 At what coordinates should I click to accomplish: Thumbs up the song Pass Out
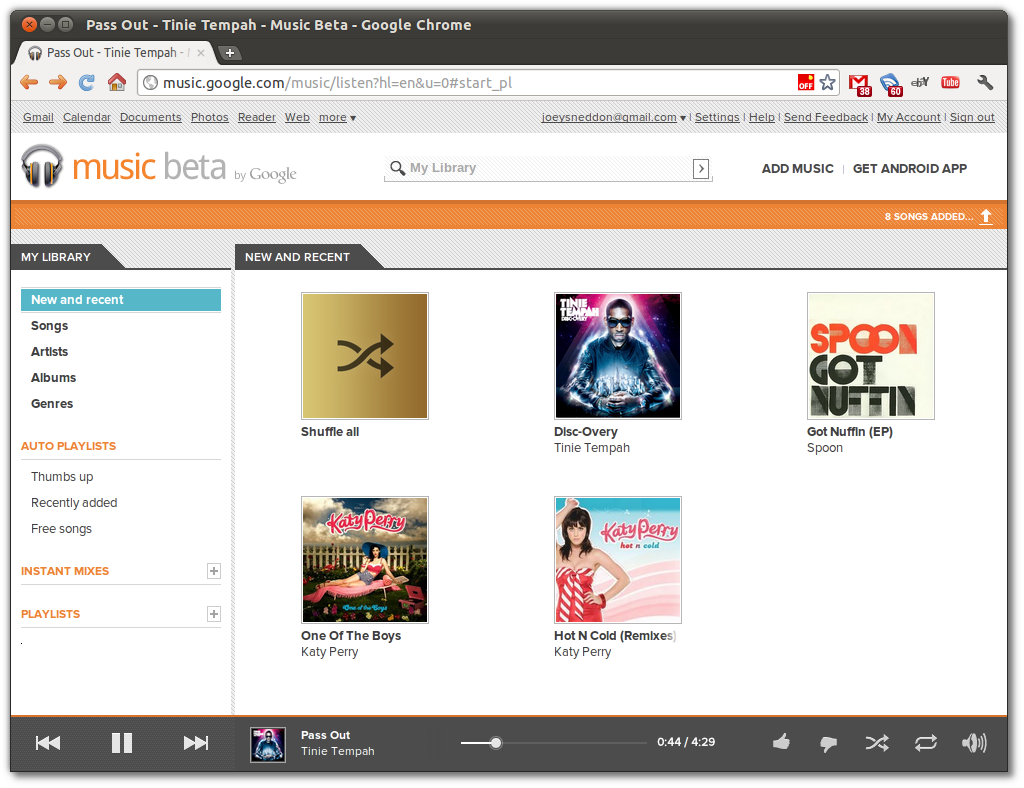(x=781, y=743)
